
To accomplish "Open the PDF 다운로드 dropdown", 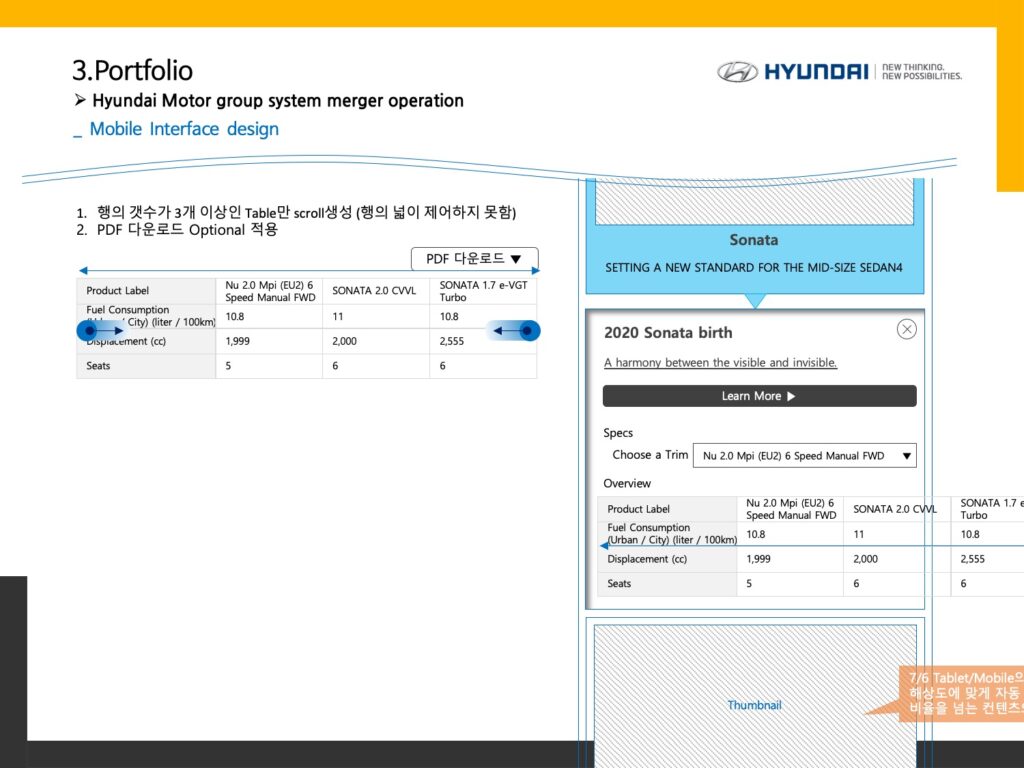I will pos(474,259).
